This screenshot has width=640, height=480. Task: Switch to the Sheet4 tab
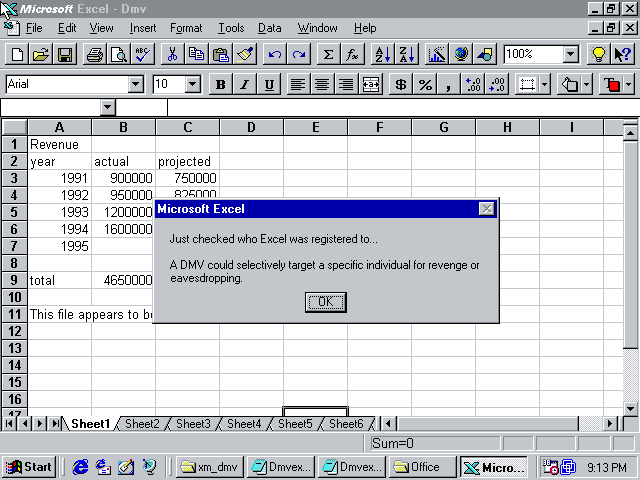coord(244,424)
